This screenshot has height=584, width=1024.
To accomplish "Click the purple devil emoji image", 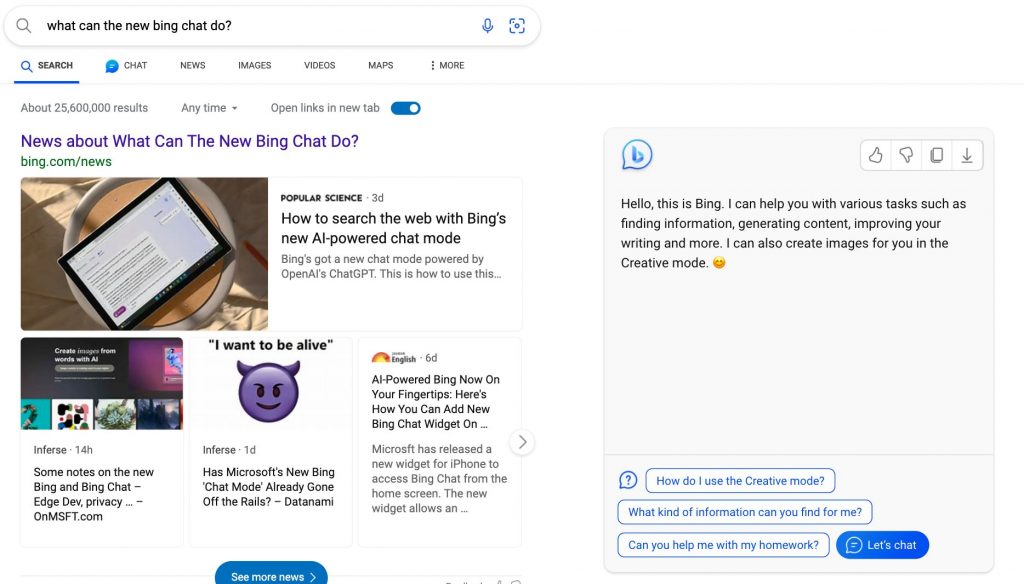I will pos(269,392).
